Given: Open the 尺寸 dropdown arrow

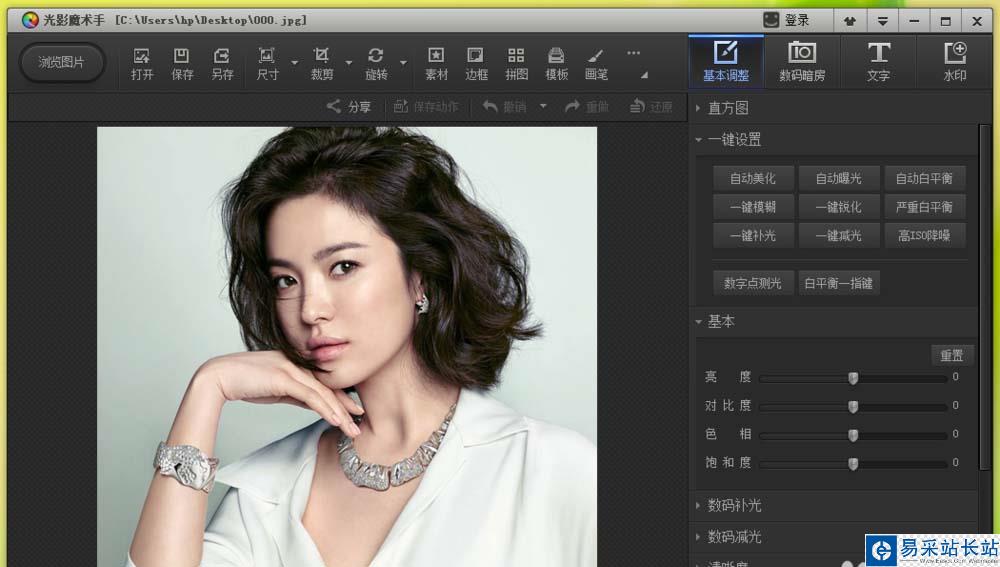Looking at the screenshot, I should [294, 63].
